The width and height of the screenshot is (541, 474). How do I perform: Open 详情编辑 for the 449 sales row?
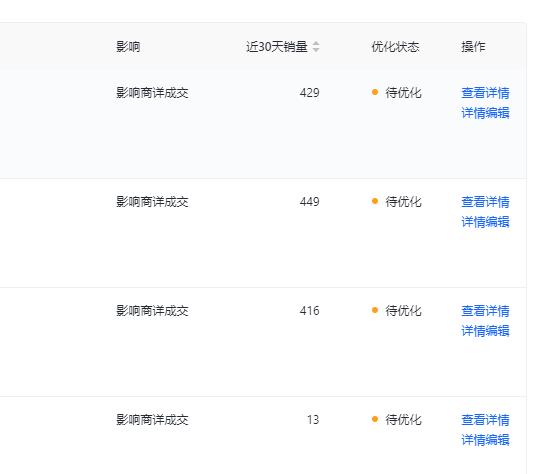coord(485,222)
